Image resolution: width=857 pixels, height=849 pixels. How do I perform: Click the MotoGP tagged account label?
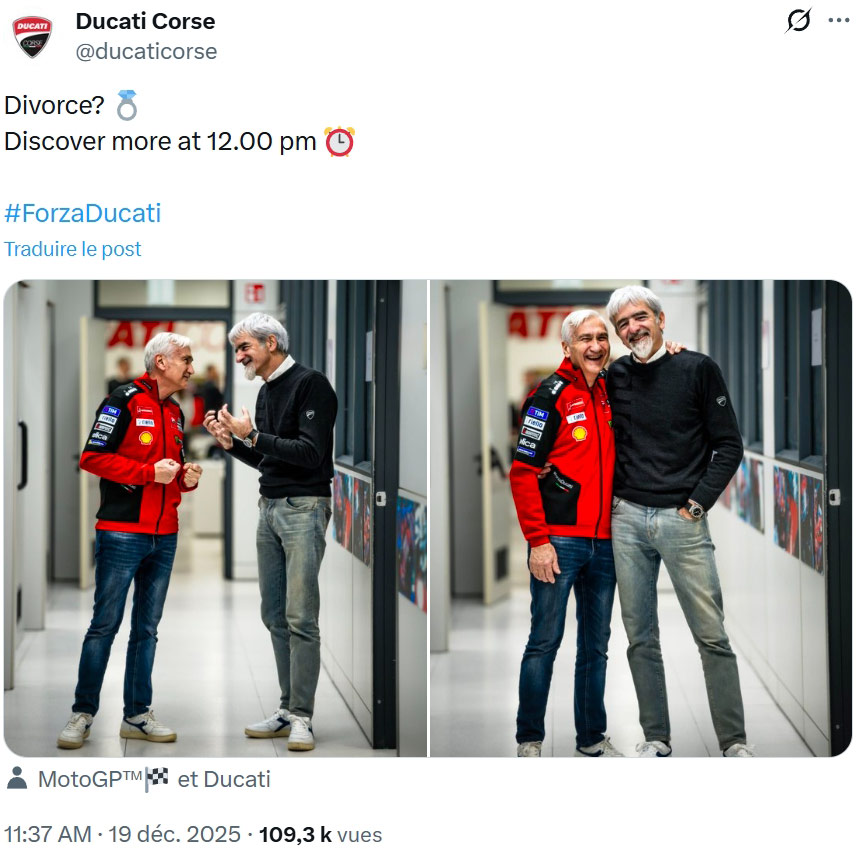coord(90,779)
